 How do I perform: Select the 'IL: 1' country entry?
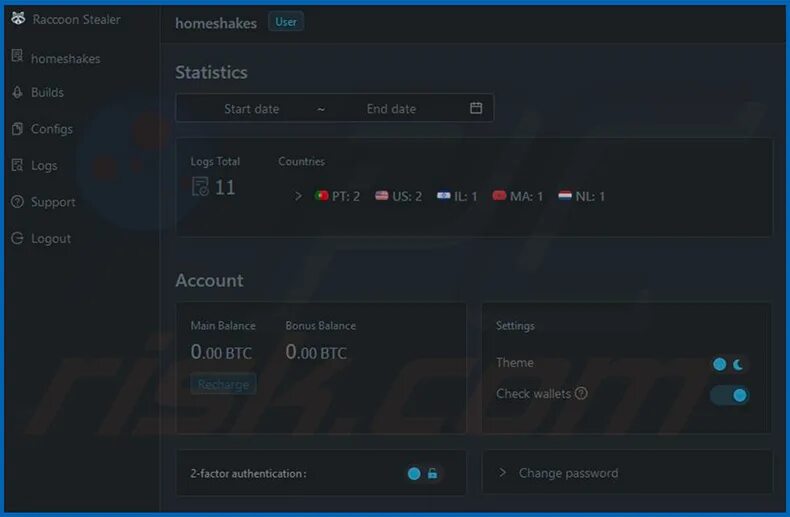tap(457, 196)
